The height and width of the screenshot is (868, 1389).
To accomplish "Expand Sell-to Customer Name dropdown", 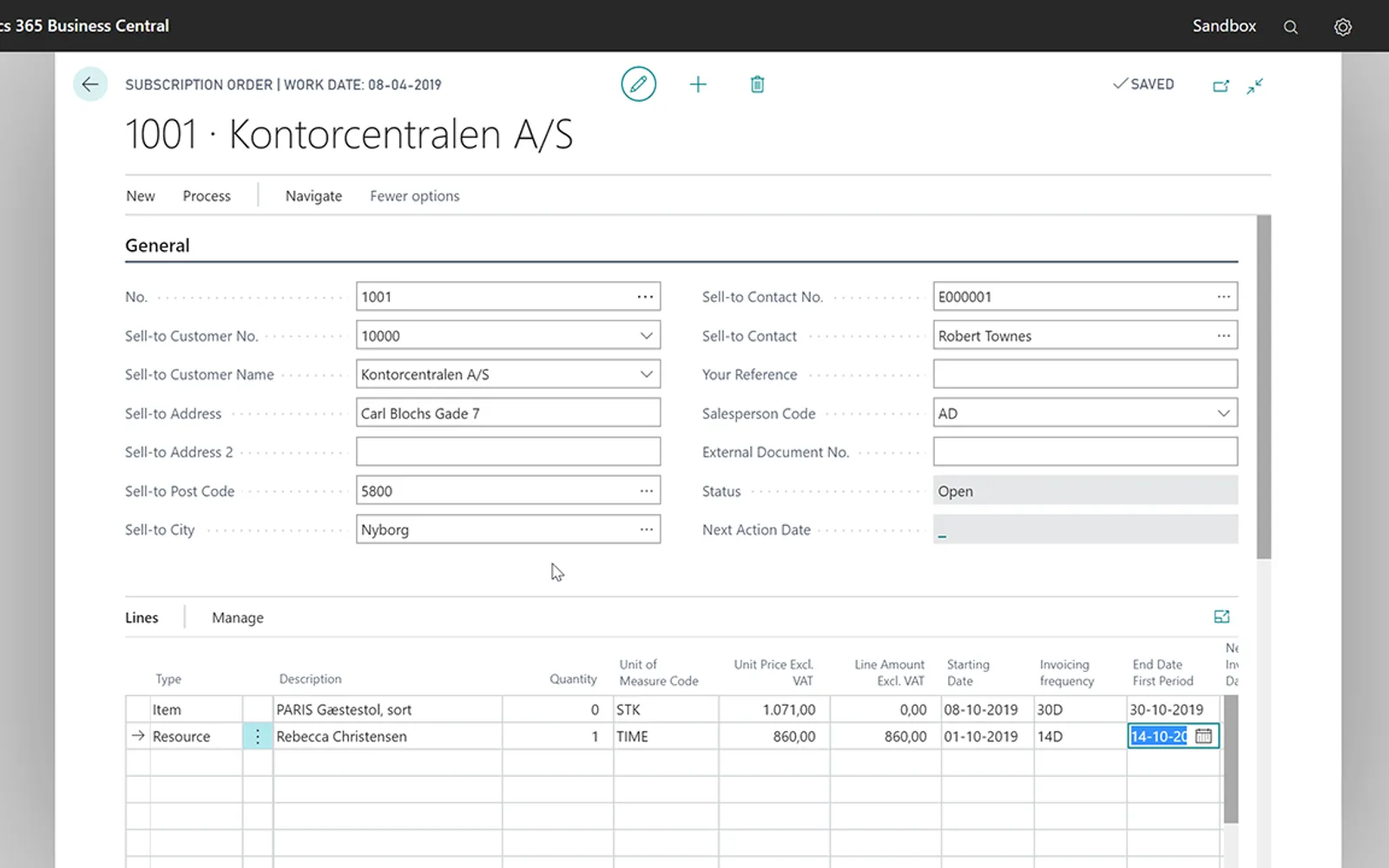I will tap(646, 374).
